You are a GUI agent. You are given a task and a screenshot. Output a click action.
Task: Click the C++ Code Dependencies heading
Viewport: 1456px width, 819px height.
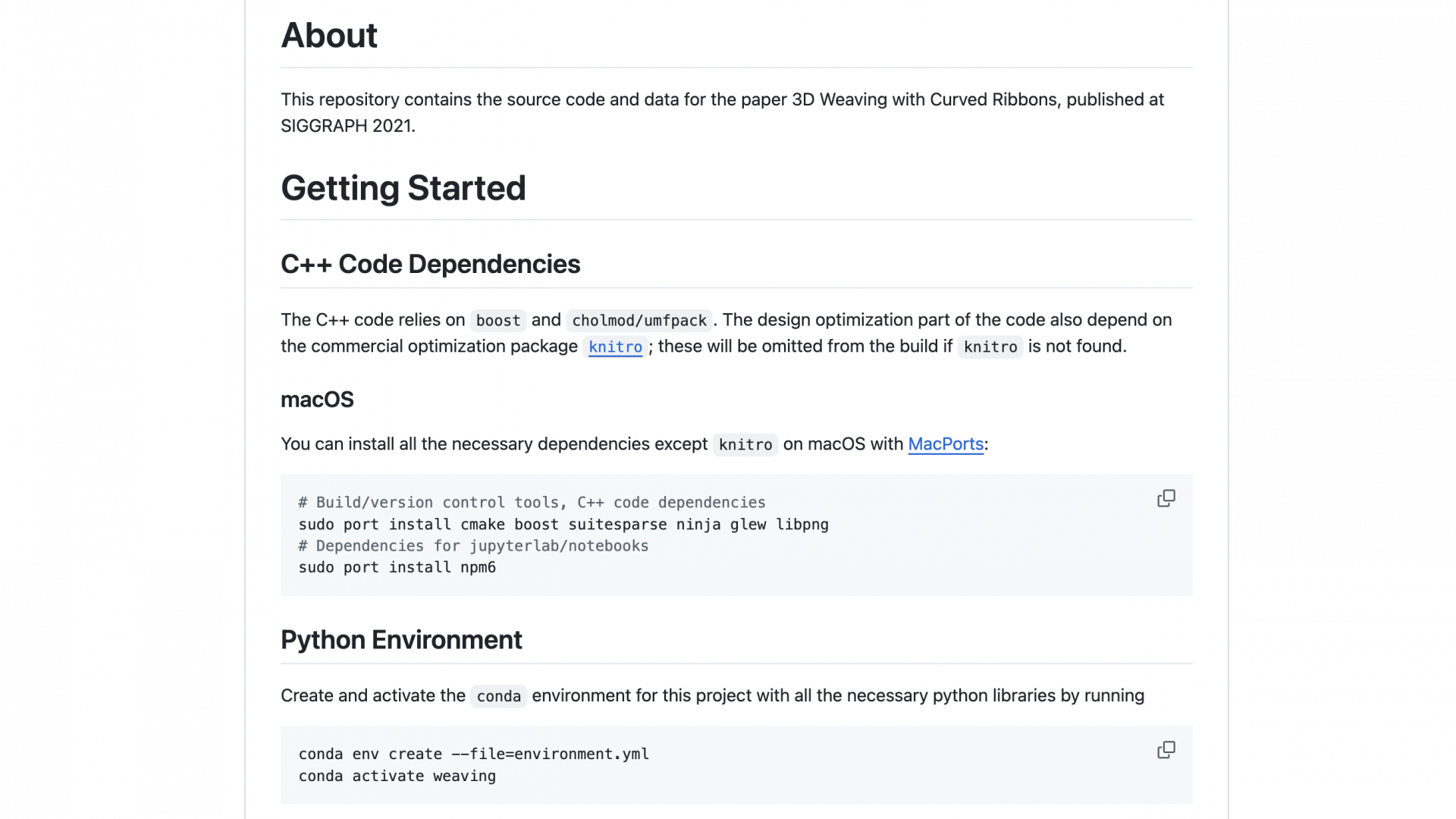click(x=430, y=264)
